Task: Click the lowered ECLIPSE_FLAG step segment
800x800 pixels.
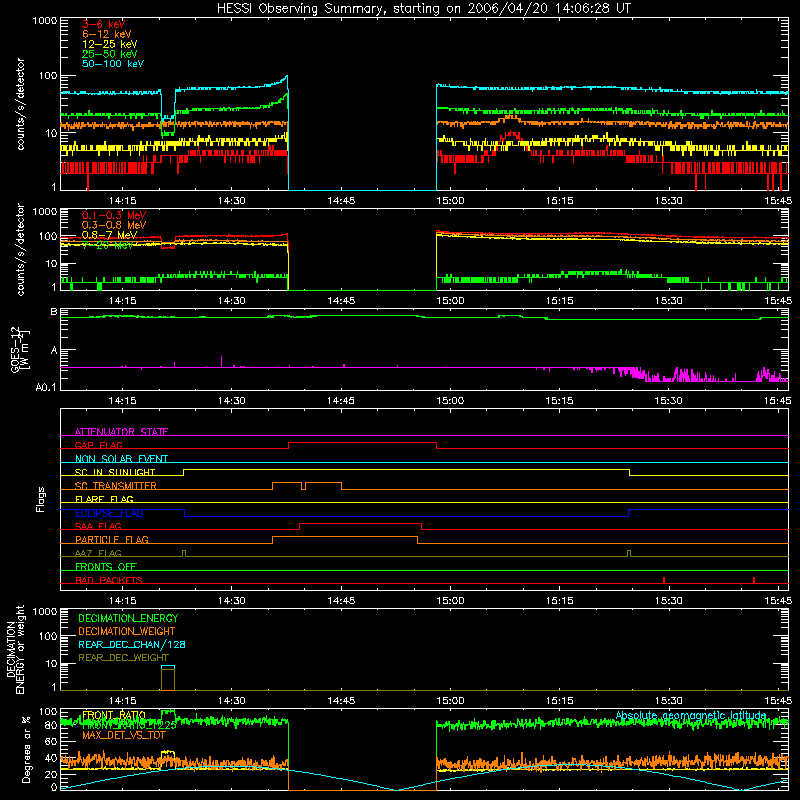Action: [406, 516]
